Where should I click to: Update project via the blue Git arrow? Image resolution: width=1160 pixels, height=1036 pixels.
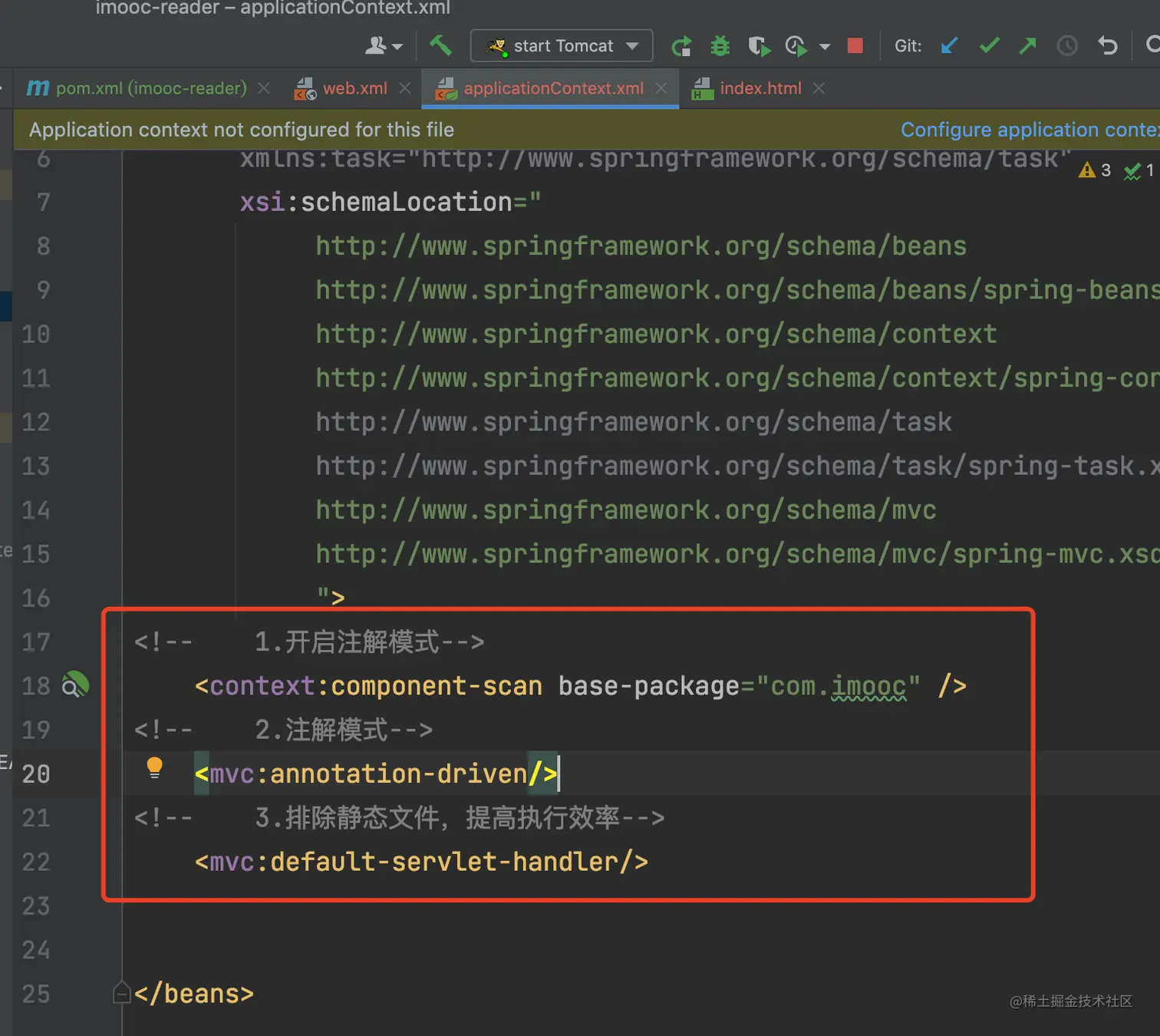click(x=949, y=46)
